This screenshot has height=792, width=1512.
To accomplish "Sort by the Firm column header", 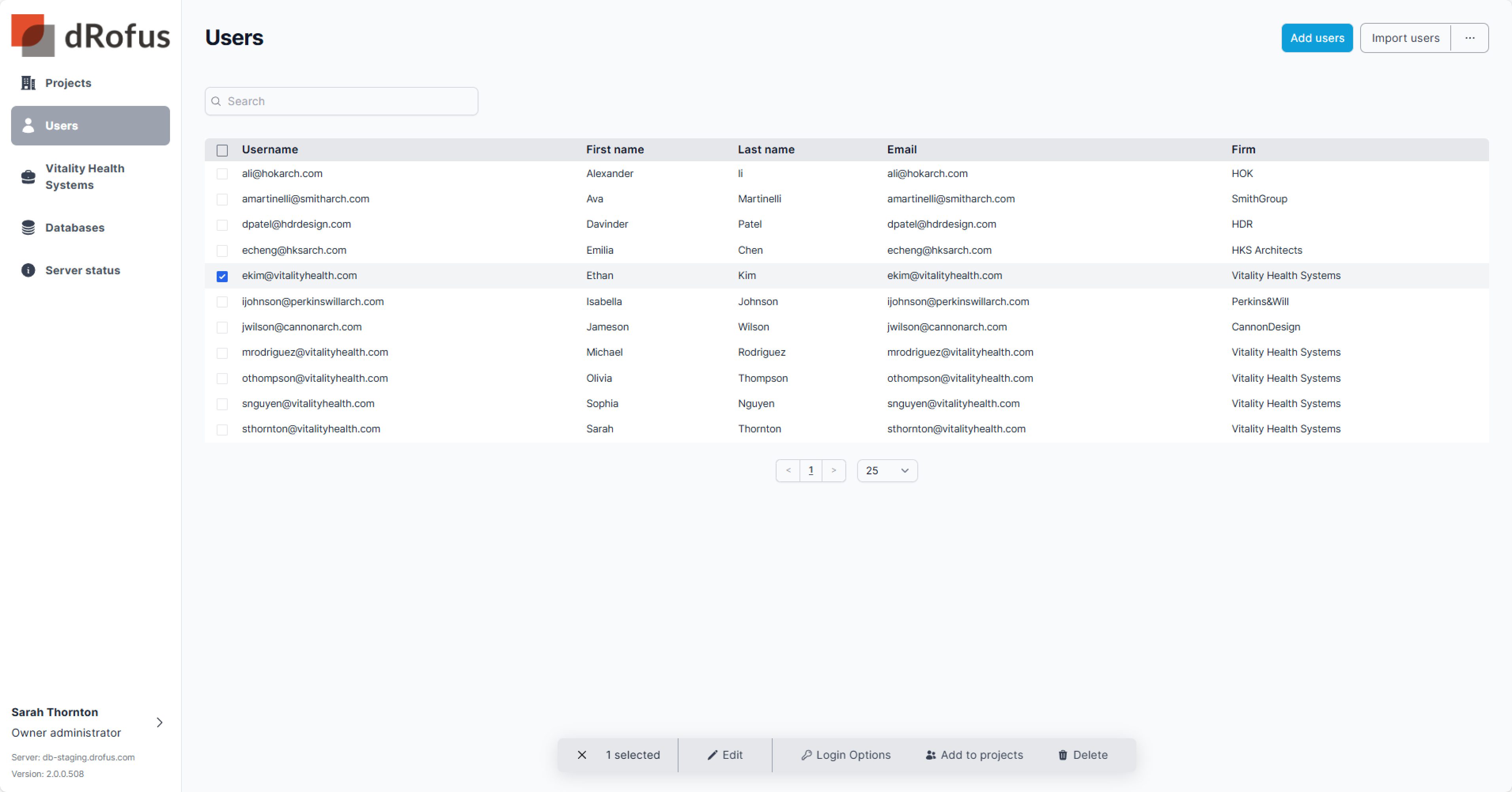I will 1243,150.
